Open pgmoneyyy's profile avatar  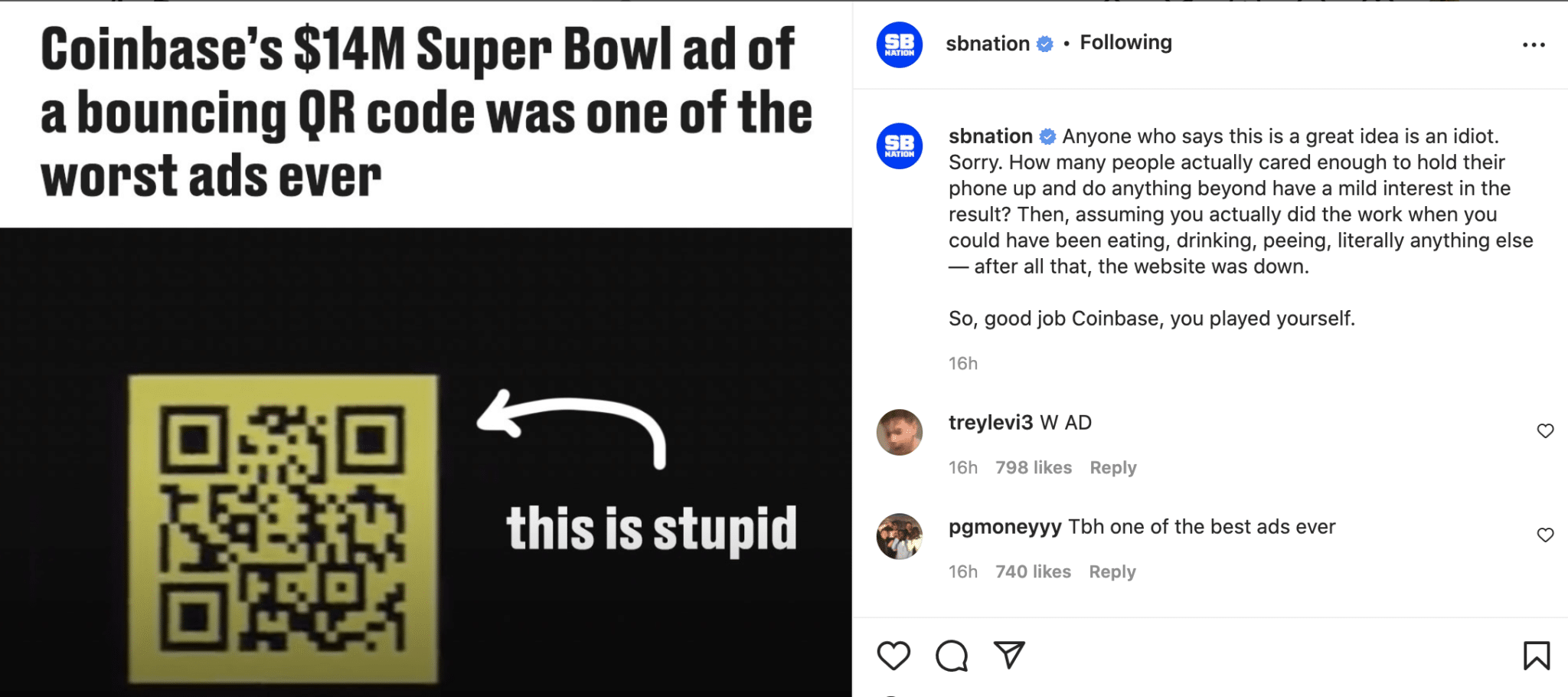[899, 536]
